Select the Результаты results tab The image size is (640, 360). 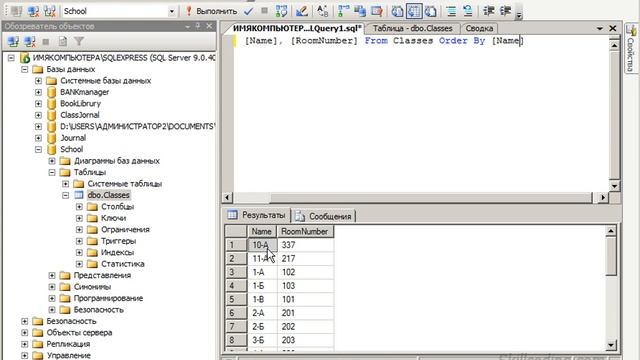pyautogui.click(x=257, y=215)
